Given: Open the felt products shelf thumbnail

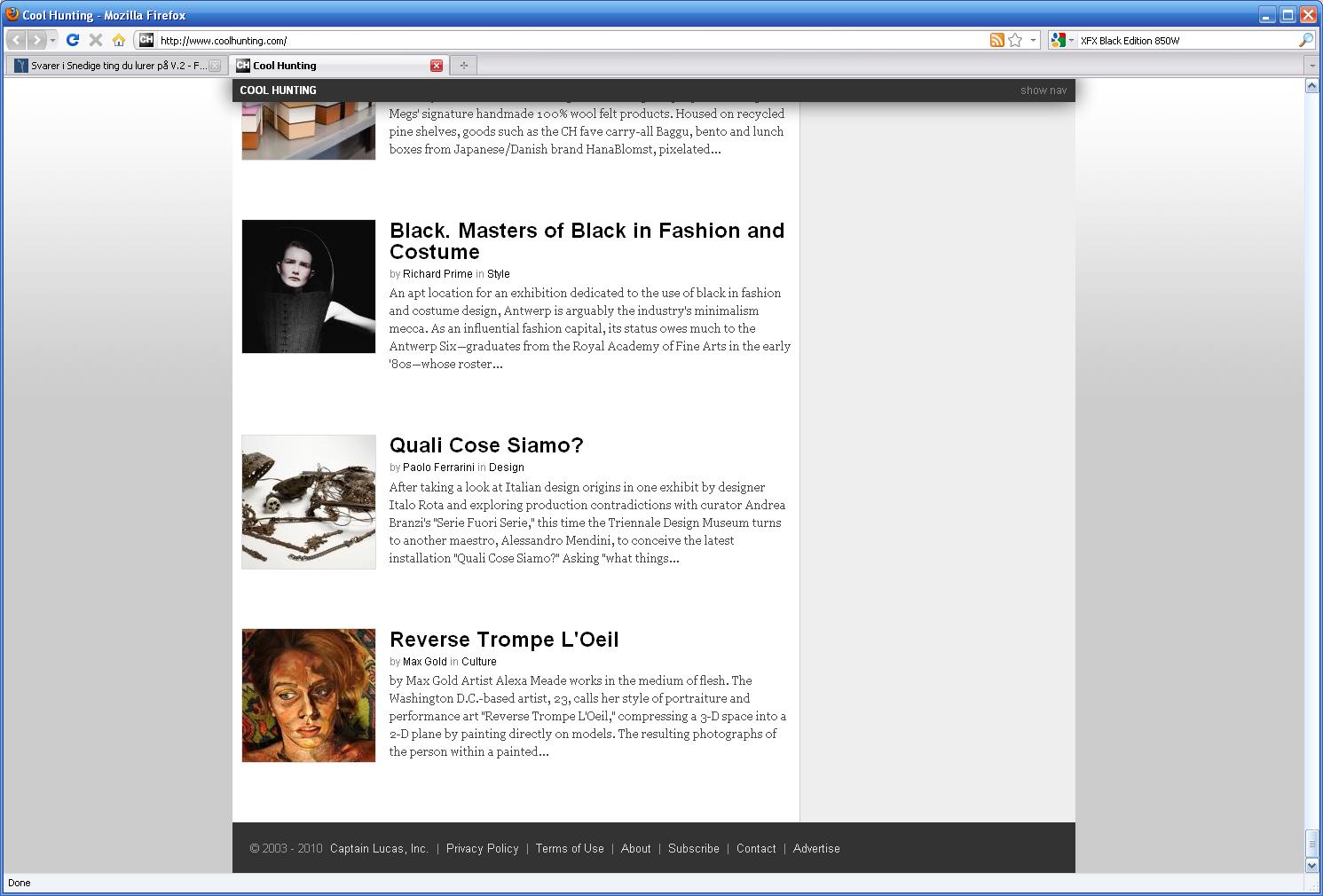Looking at the screenshot, I should click(x=309, y=130).
